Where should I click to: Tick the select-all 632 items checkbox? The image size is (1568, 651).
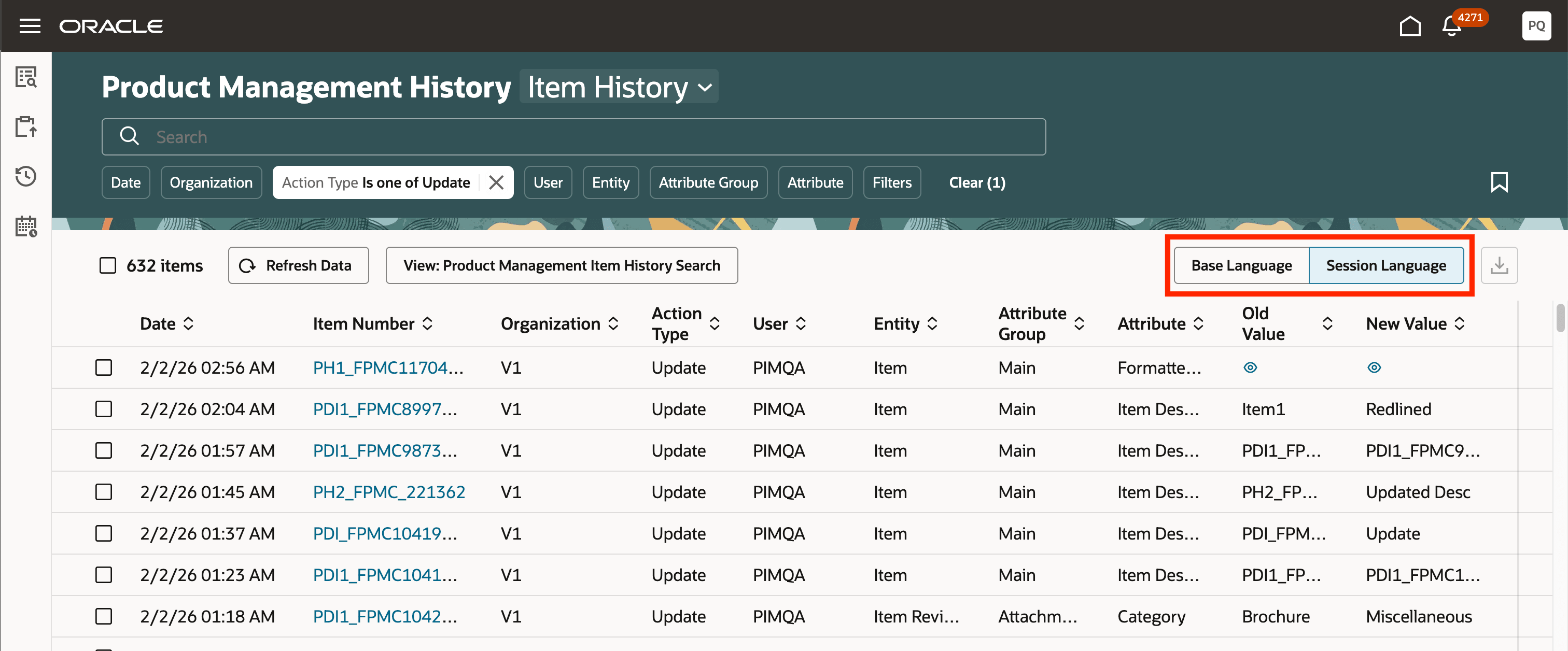(x=108, y=265)
